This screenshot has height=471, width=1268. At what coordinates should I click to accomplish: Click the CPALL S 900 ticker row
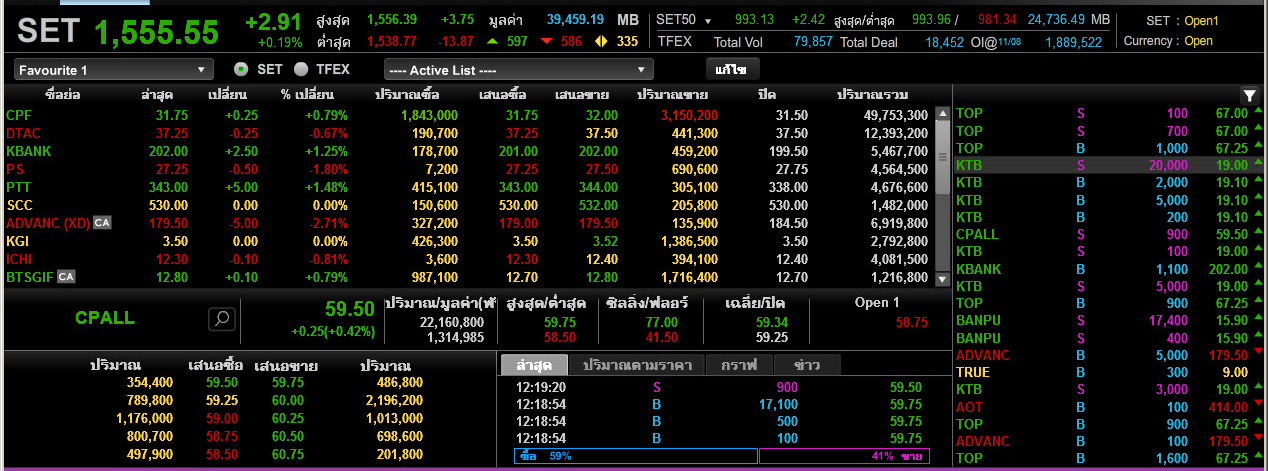pyautogui.click(x=1109, y=234)
